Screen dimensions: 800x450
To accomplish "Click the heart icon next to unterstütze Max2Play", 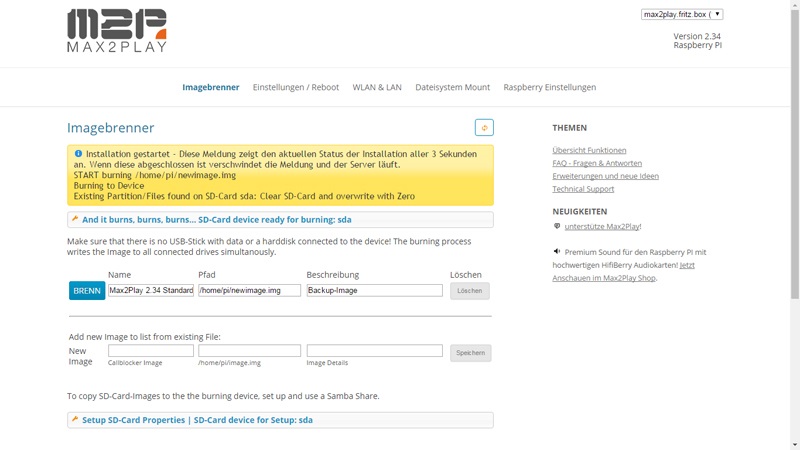I will coord(557,226).
